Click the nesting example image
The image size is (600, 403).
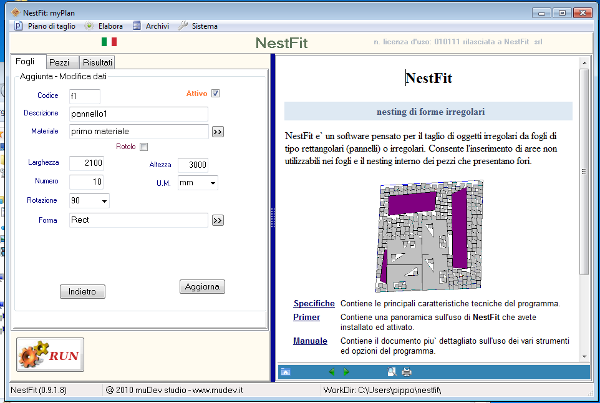429,236
